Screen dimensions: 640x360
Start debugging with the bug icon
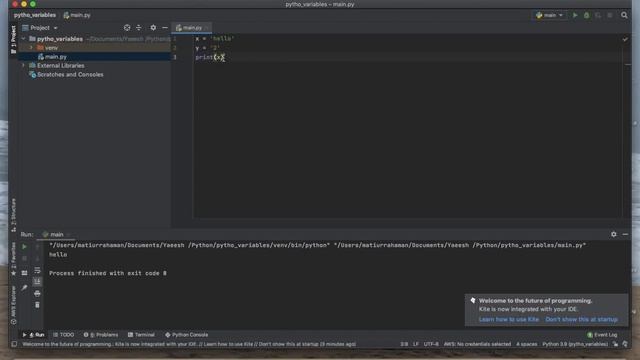point(587,15)
